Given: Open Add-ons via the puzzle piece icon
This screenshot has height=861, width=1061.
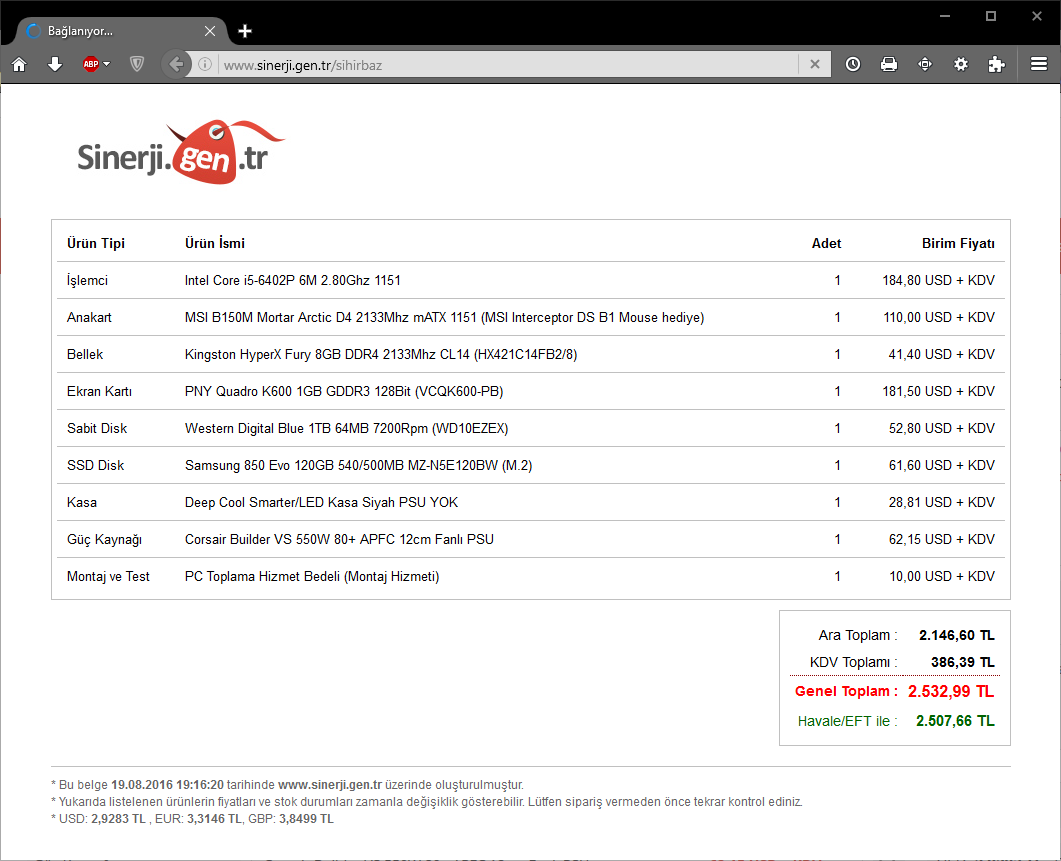Looking at the screenshot, I should pyautogui.click(x=996, y=64).
